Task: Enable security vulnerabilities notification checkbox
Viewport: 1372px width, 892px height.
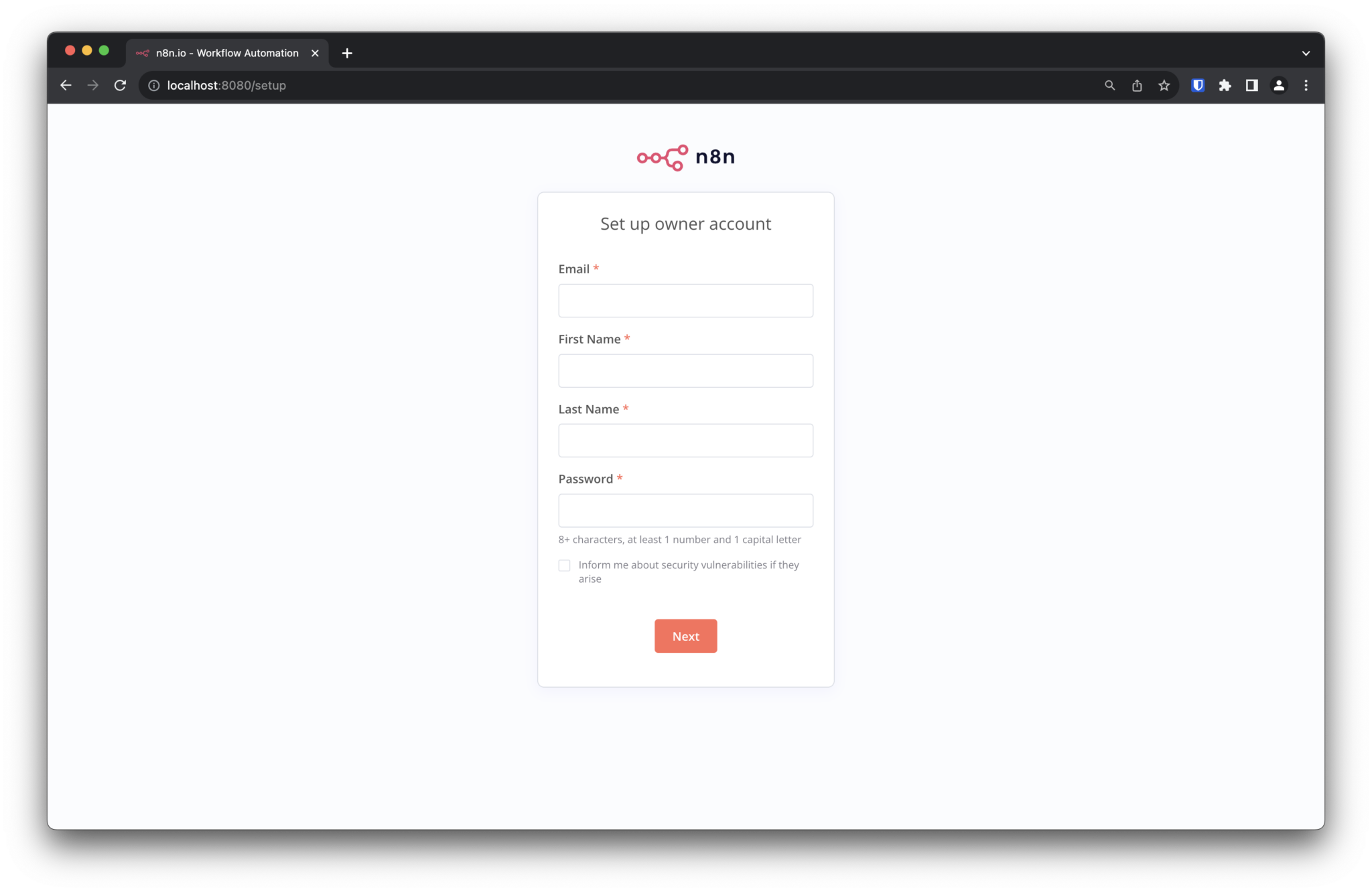Action: click(x=564, y=565)
